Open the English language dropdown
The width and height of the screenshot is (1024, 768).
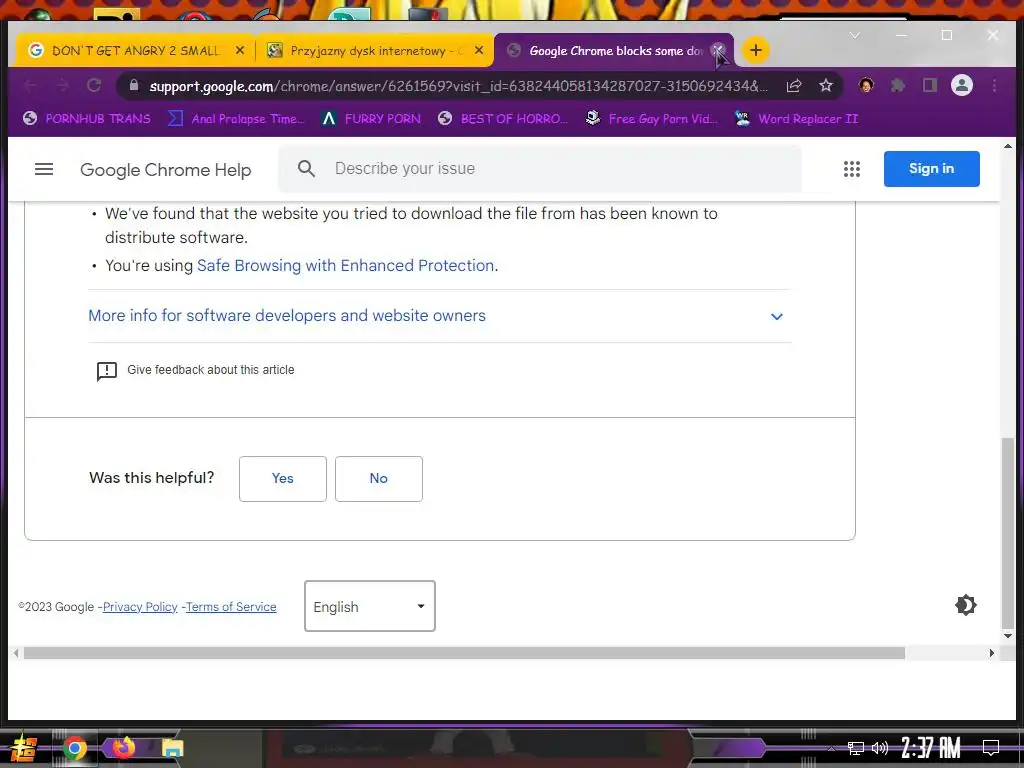click(370, 606)
